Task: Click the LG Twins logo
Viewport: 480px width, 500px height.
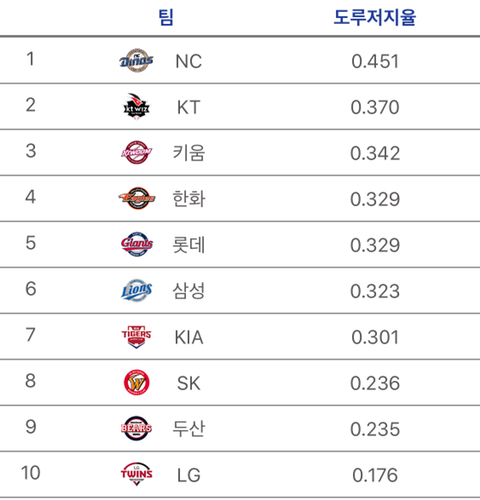Action: pyautogui.click(x=136, y=474)
